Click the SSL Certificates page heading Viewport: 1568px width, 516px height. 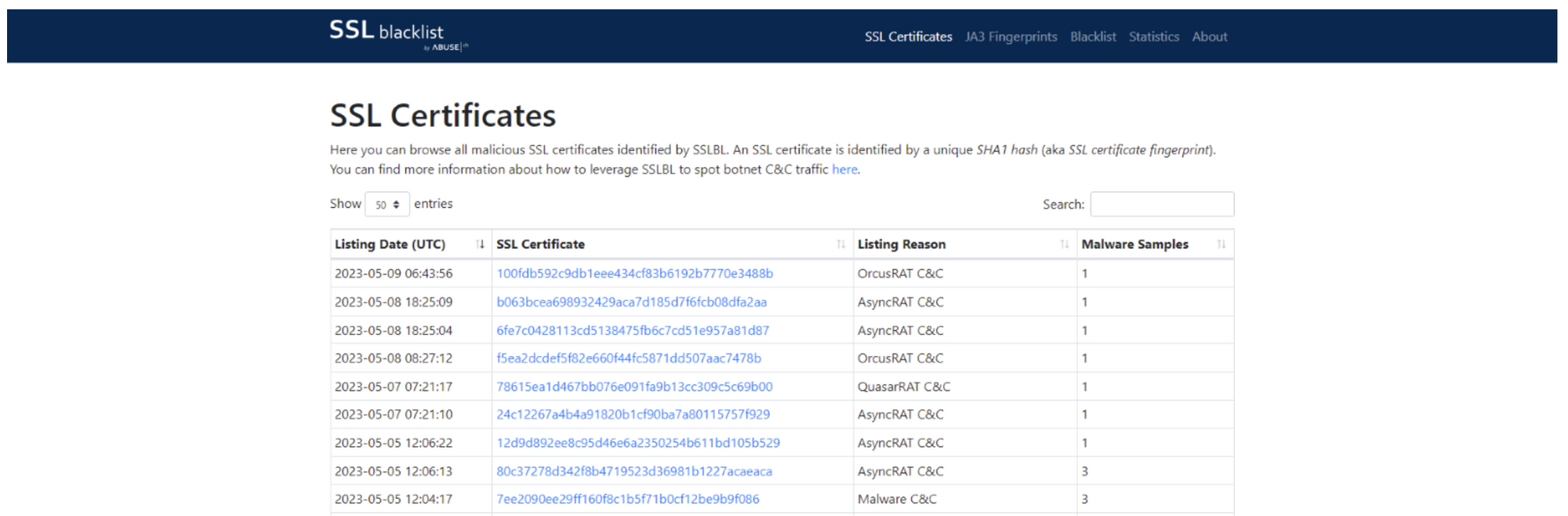pyautogui.click(x=443, y=116)
